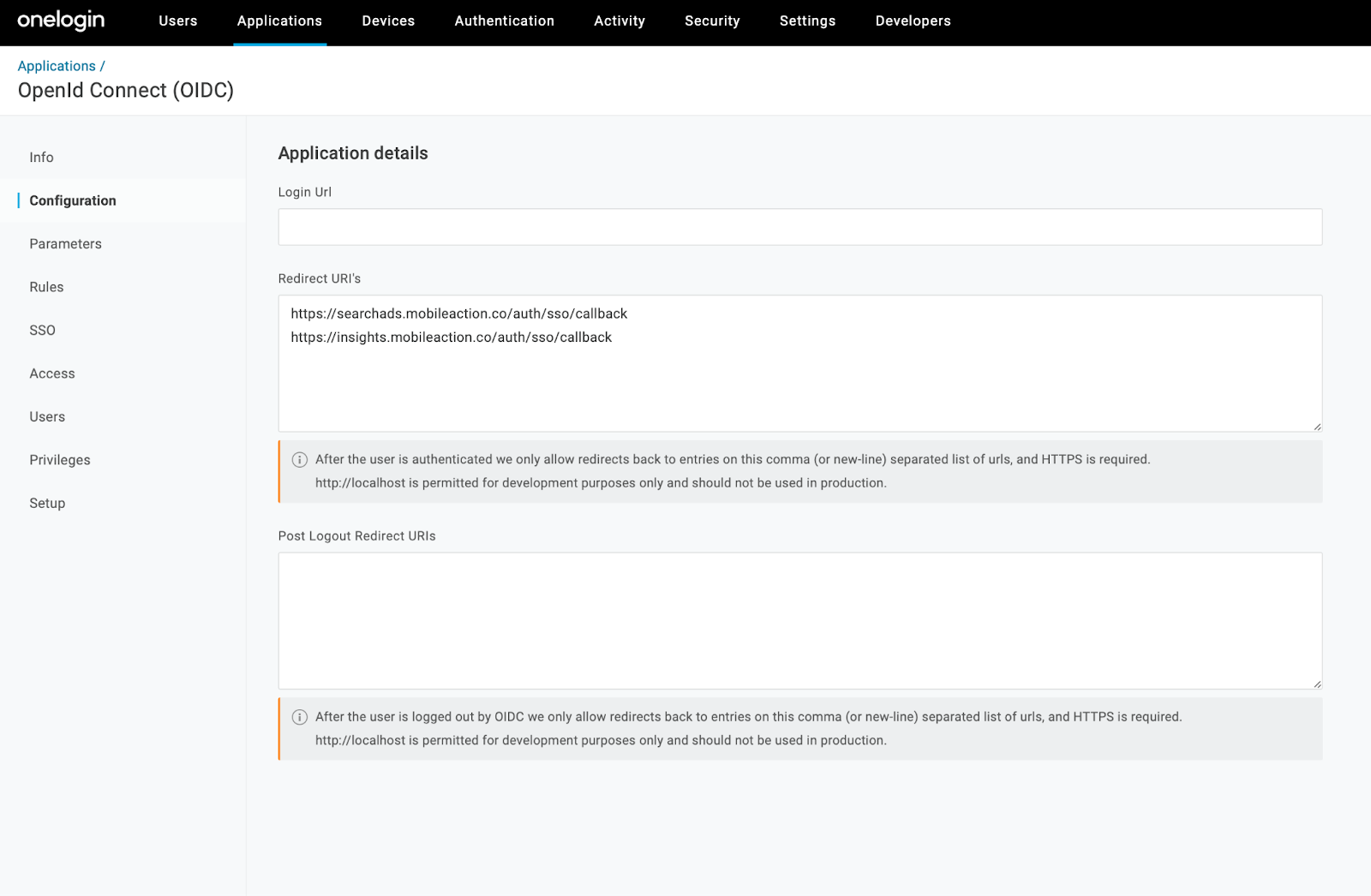Screen dimensions: 1371x896
Task: Select Parameters in the sidebar
Action: 65,243
